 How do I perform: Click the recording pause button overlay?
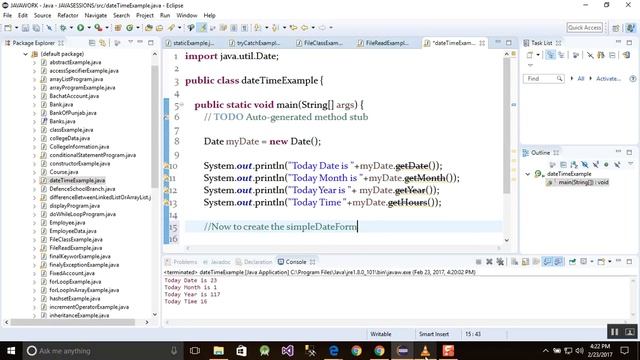click(614, 332)
